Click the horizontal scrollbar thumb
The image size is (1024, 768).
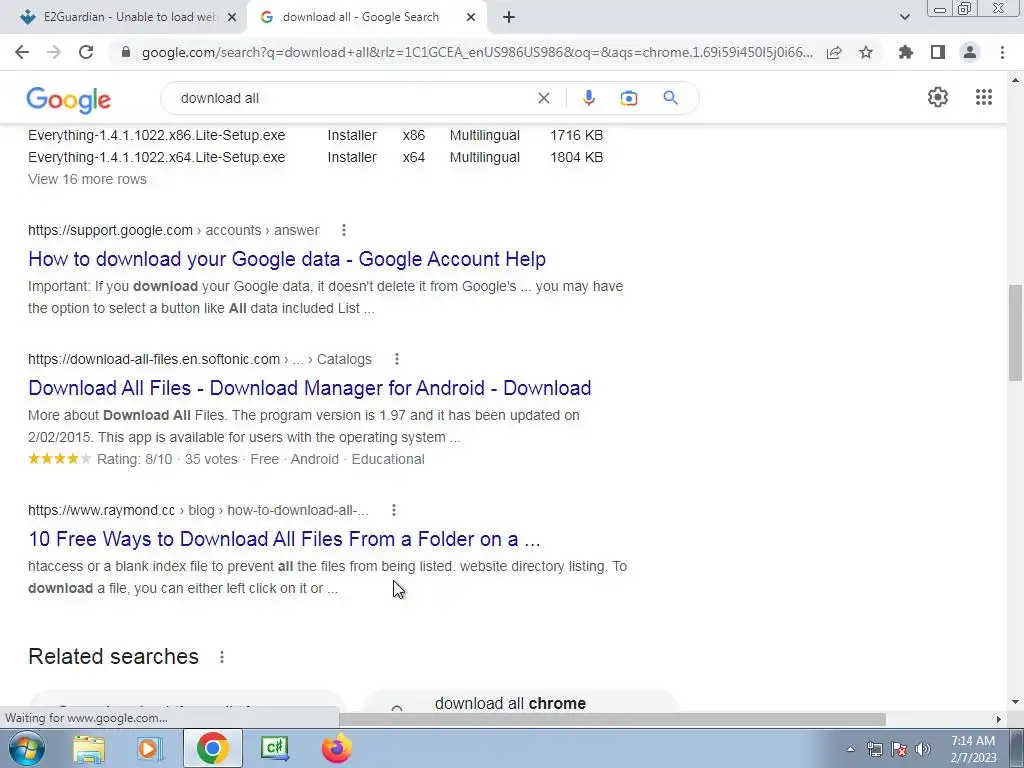click(612, 719)
